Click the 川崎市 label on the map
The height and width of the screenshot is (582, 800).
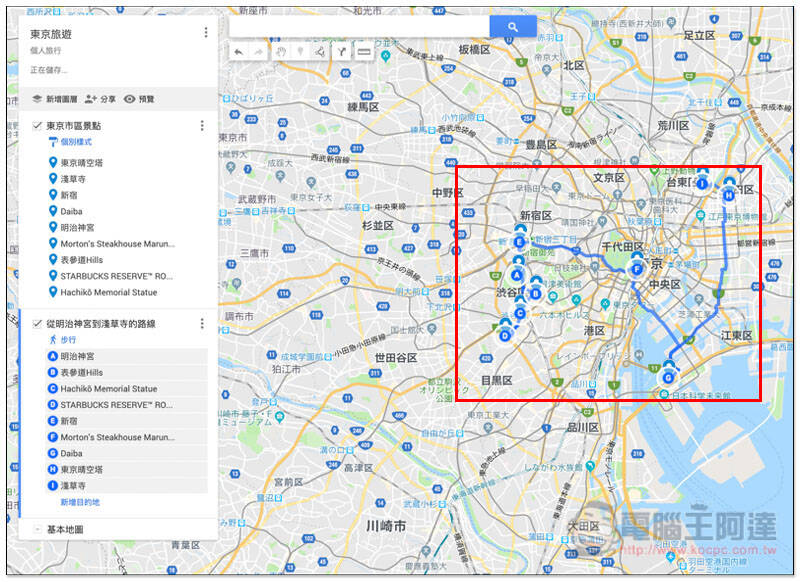click(x=386, y=526)
